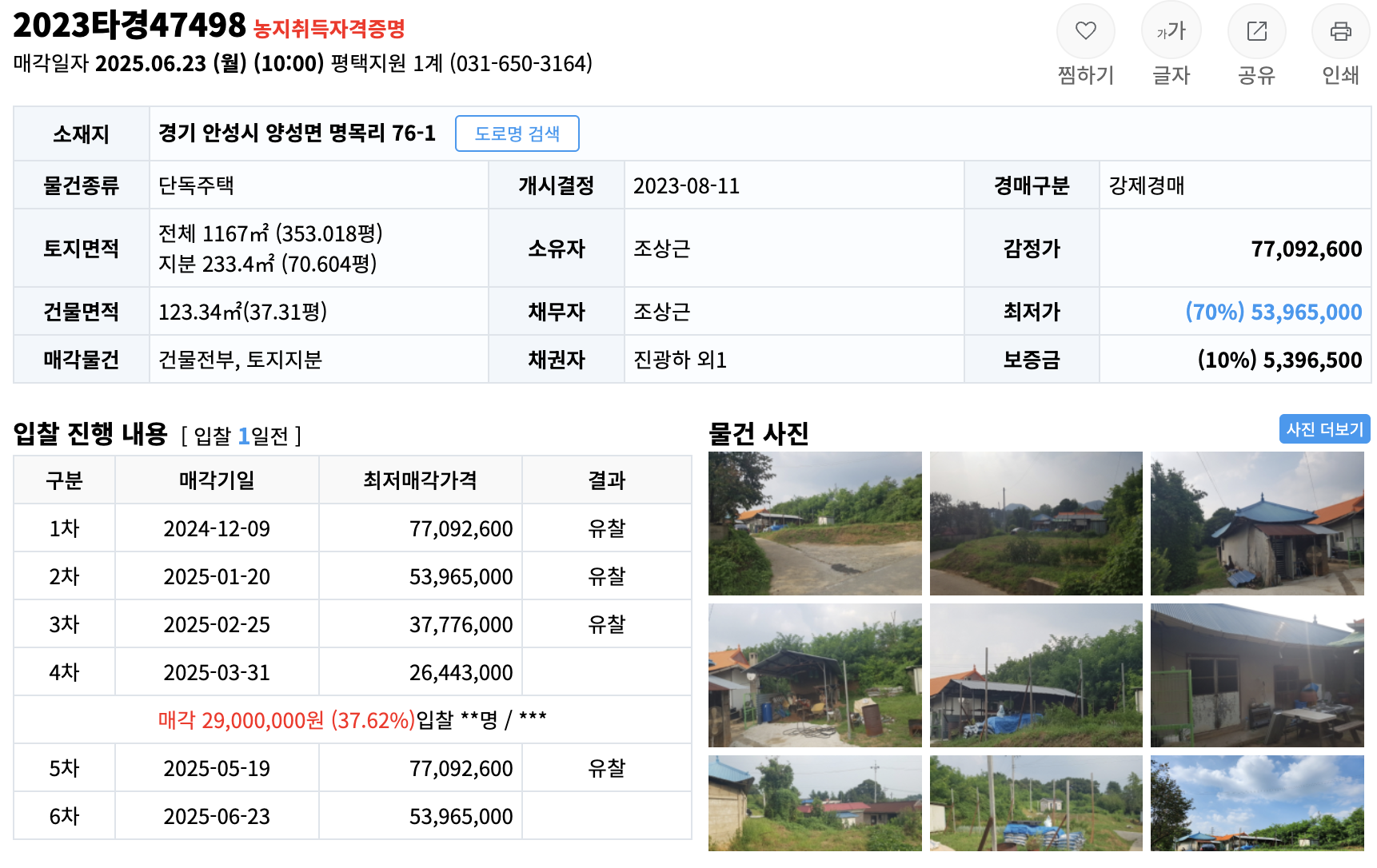
Task: Click the date 2024-12-09
Action: click(x=217, y=528)
